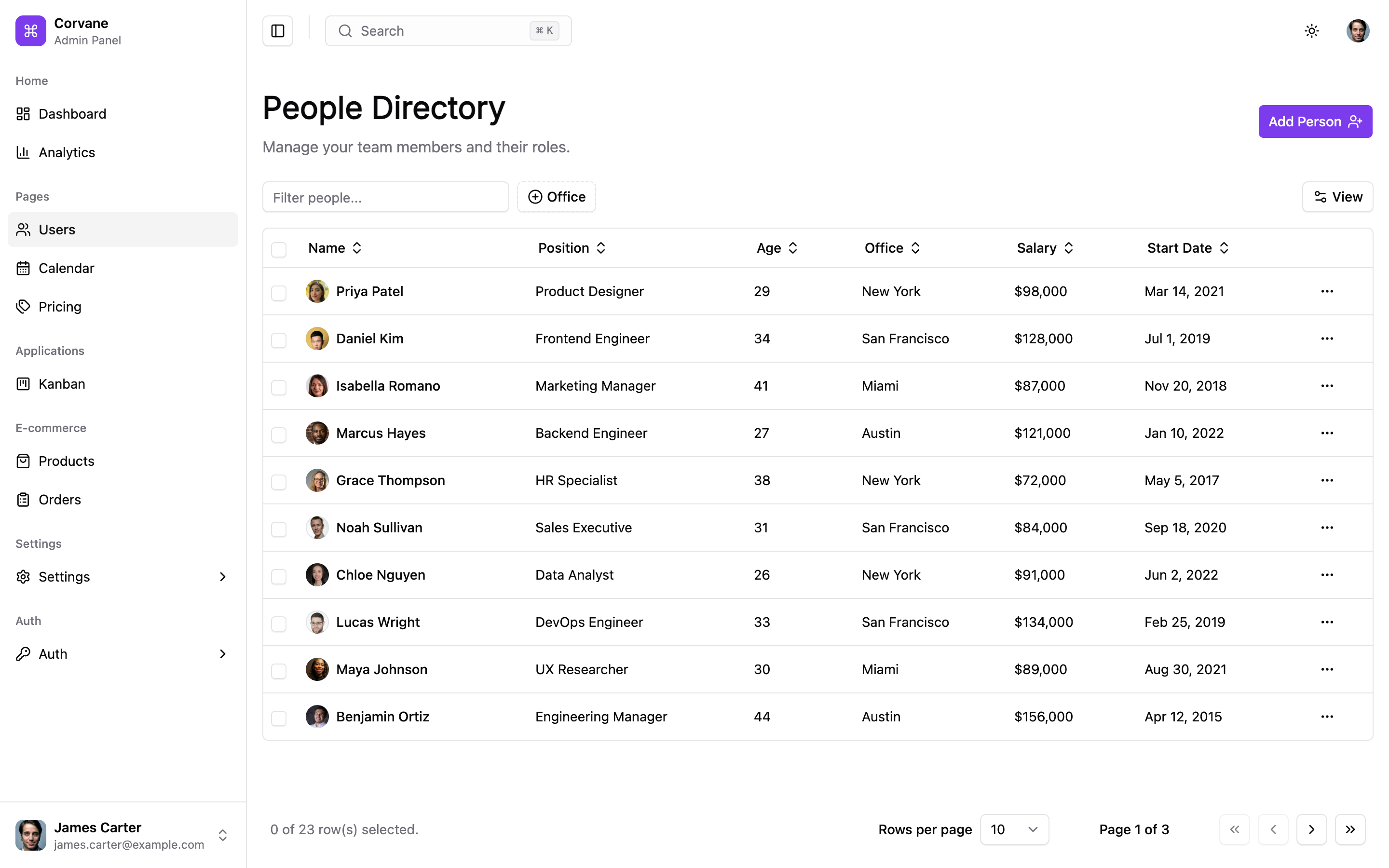
Task: Tick the Benjamin Ortiz row checkbox
Action: 279,718
